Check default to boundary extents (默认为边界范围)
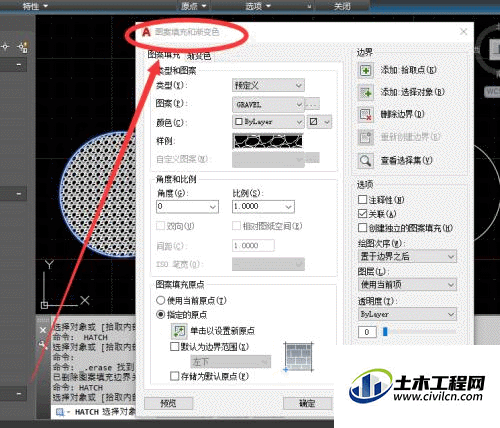This screenshot has height=428, width=500. click(x=175, y=347)
